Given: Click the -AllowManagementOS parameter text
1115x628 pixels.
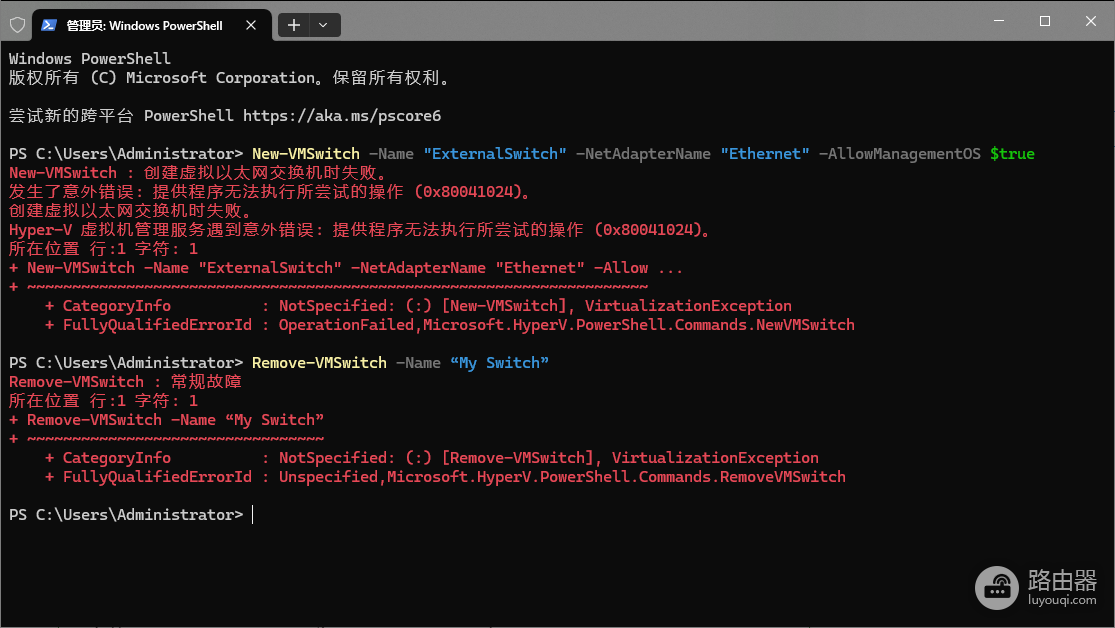Looking at the screenshot, I should 900,154.
